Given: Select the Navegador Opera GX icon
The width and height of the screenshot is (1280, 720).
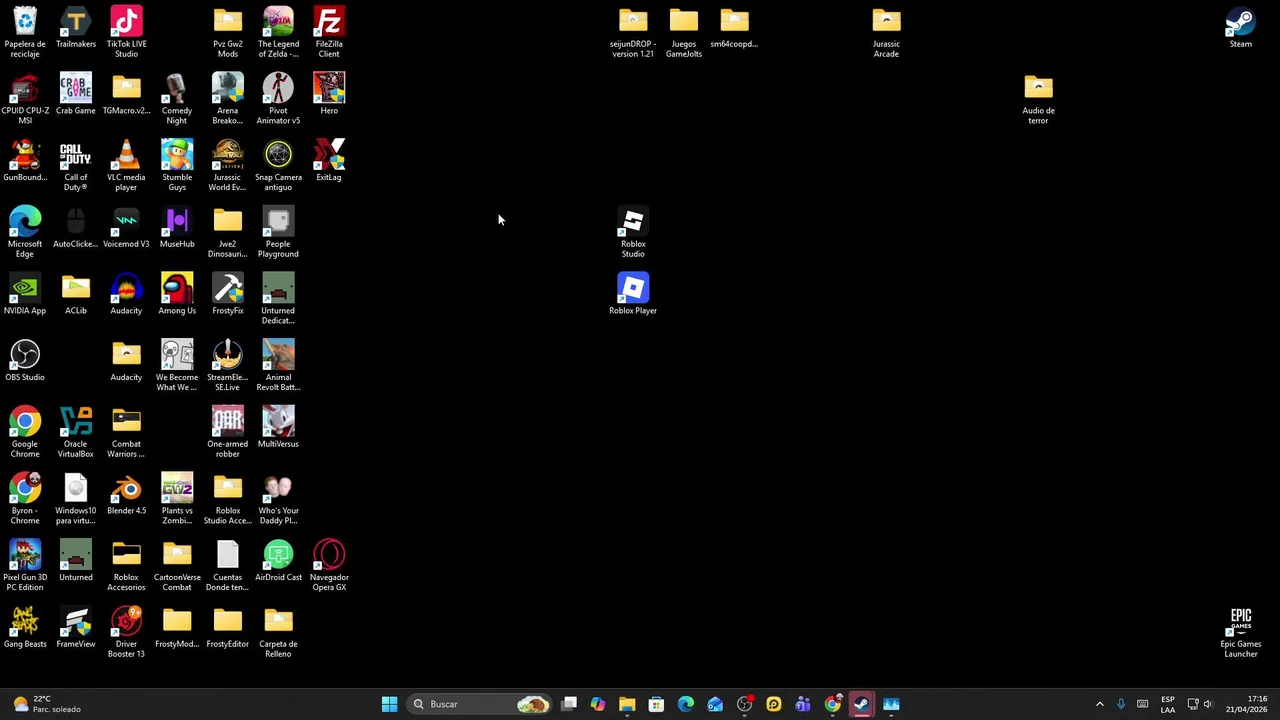Looking at the screenshot, I should [329, 566].
